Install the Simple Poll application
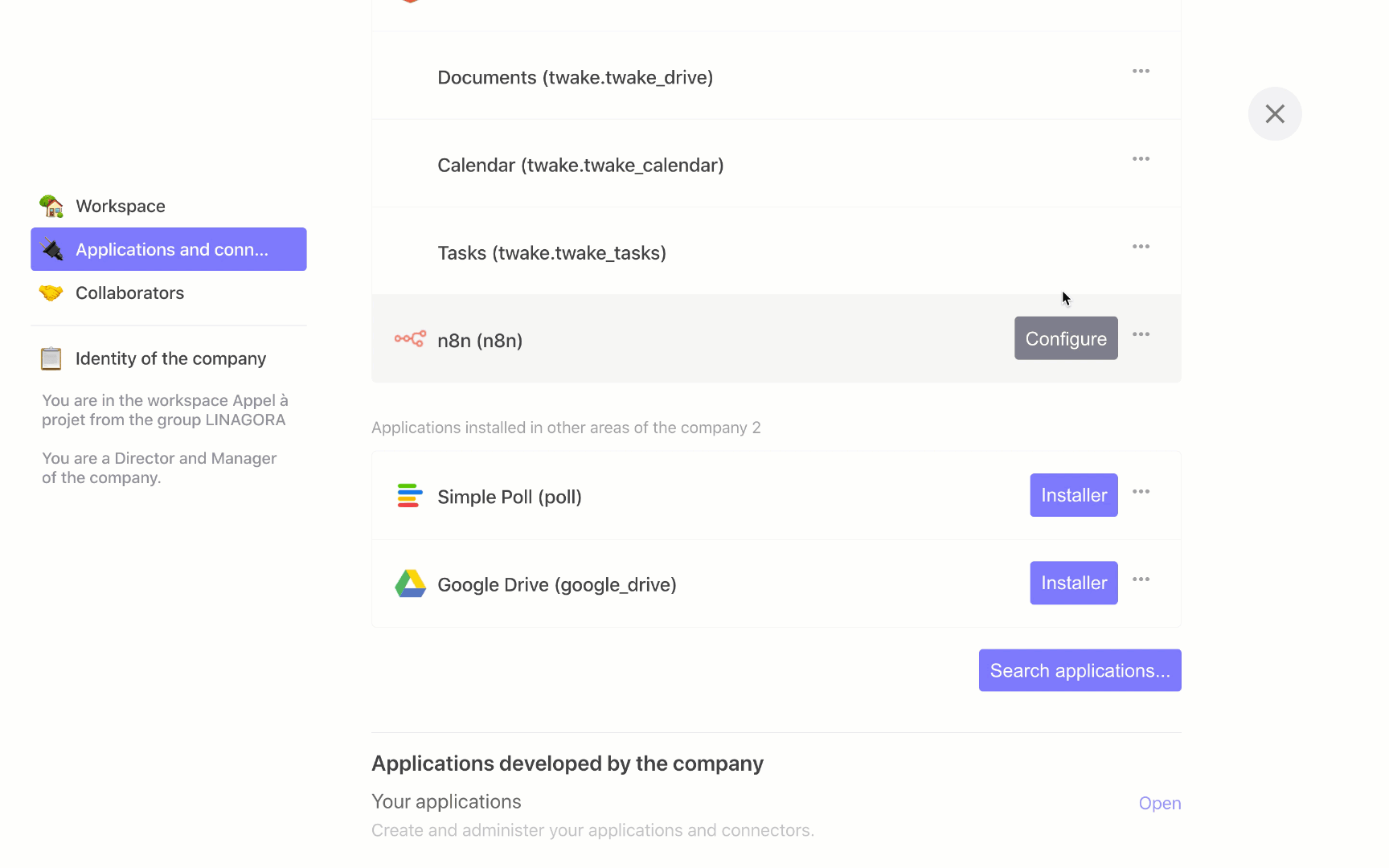 point(1074,495)
